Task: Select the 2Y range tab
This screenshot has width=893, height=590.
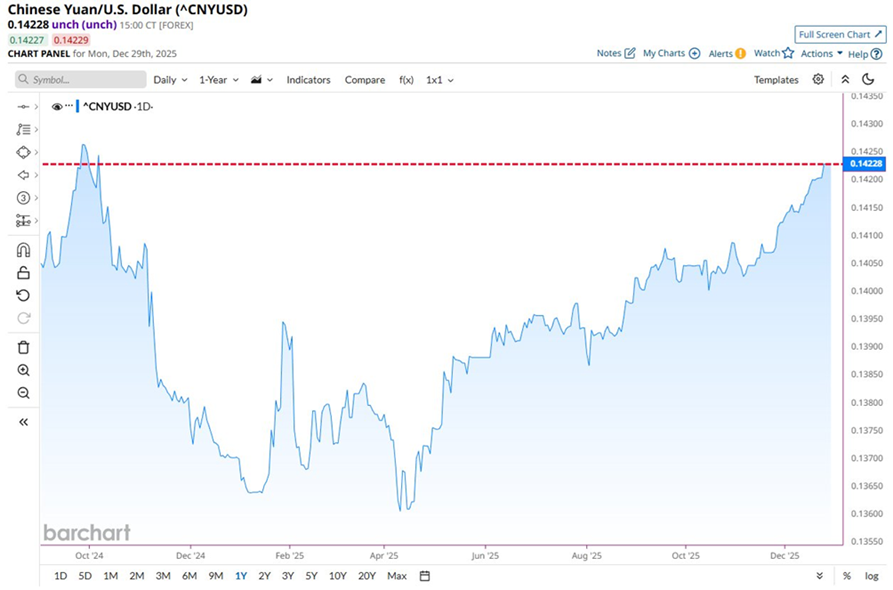Action: 264,576
